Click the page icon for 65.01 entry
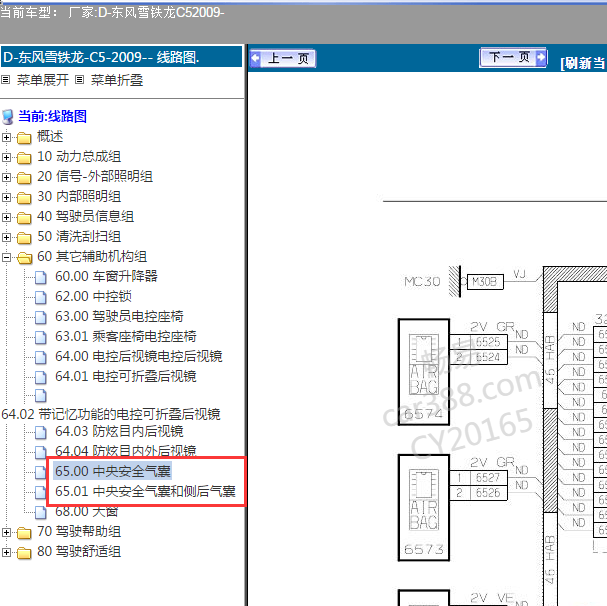Screen dimensions: 607x606 tap(41, 492)
